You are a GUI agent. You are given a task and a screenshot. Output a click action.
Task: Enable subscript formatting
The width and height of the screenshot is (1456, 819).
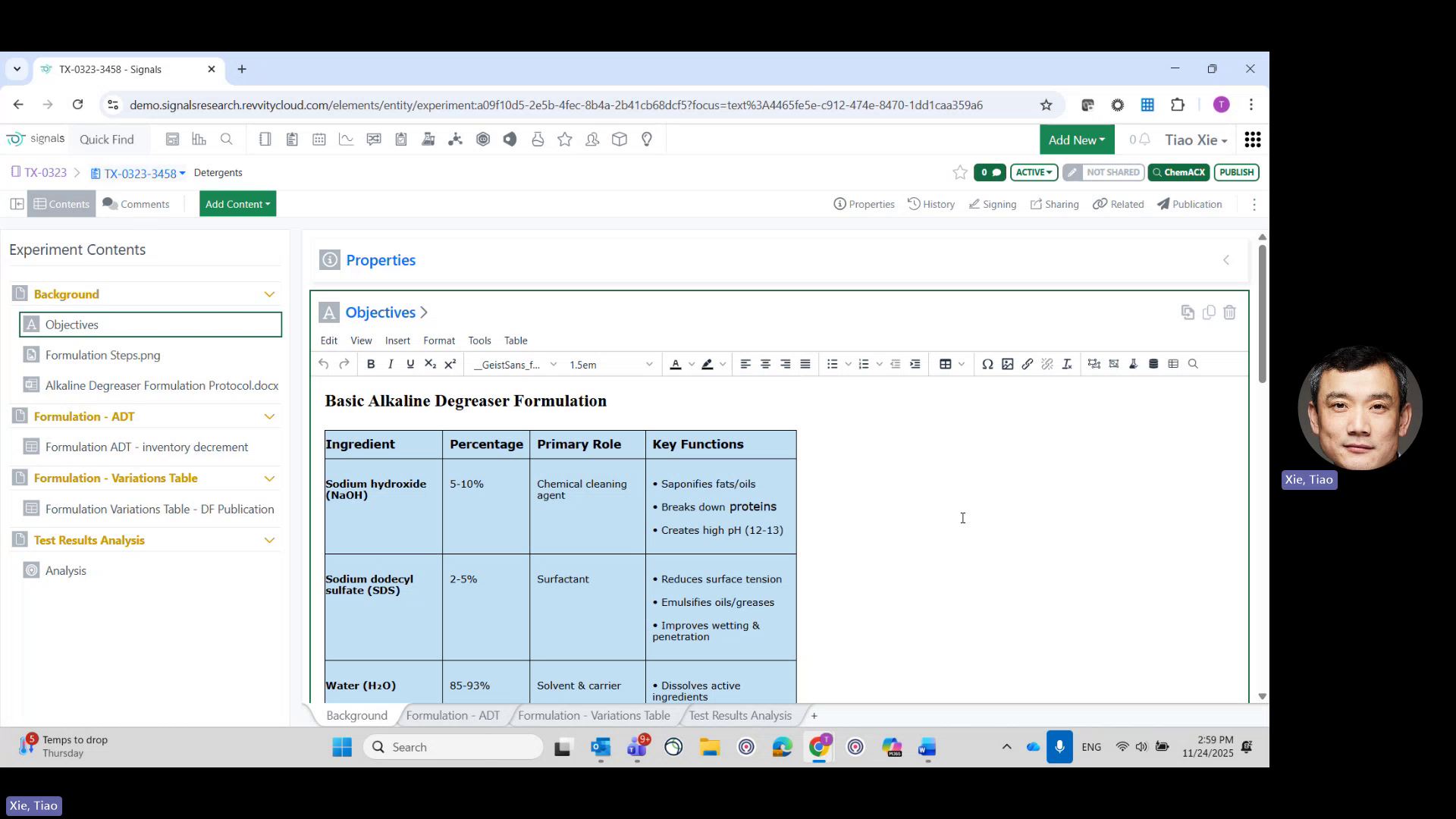430,364
